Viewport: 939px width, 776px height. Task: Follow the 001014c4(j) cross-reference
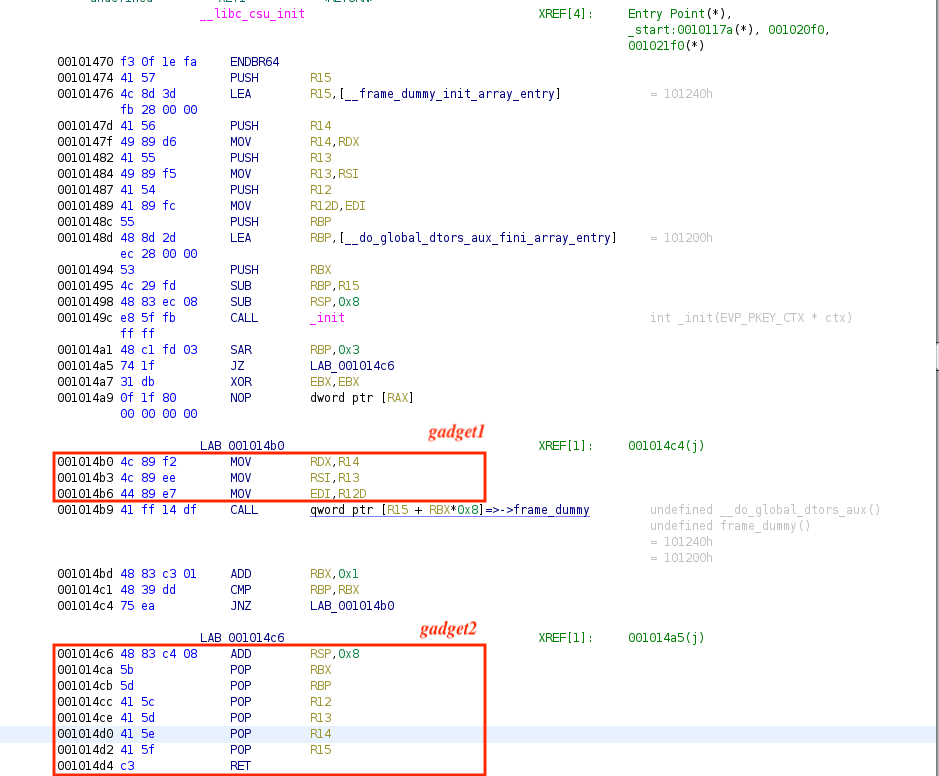tap(666, 446)
